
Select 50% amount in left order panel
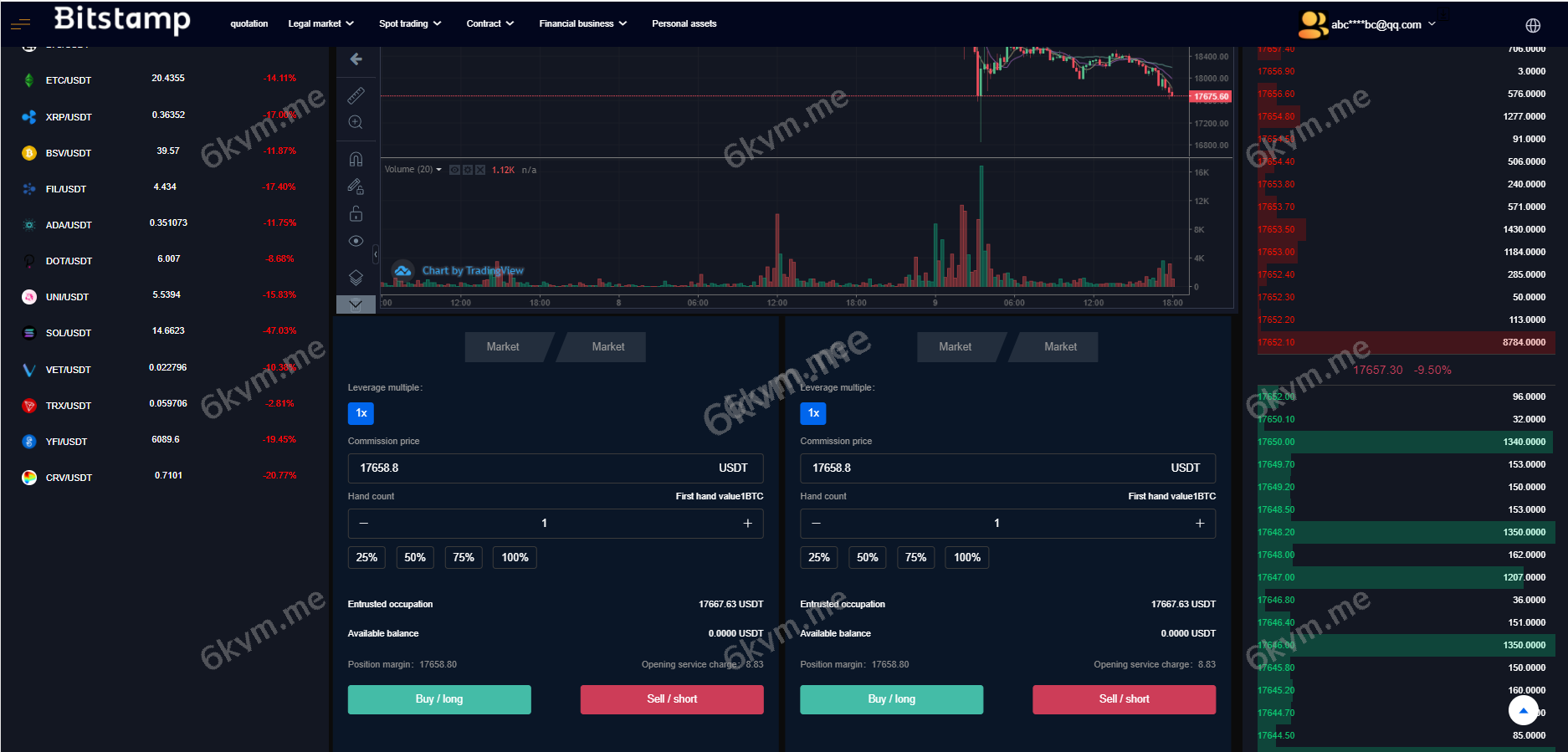[x=415, y=558]
